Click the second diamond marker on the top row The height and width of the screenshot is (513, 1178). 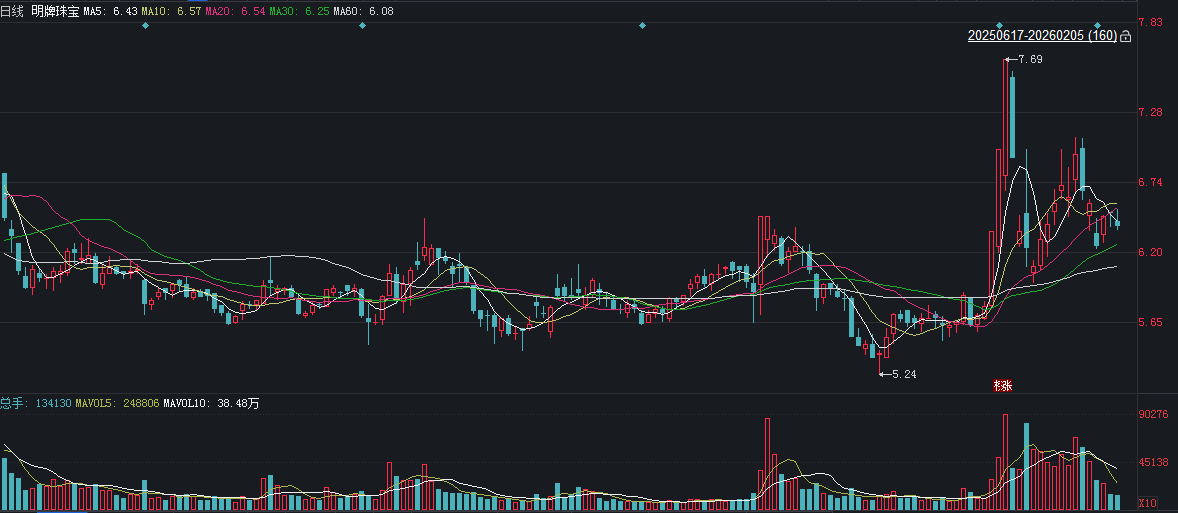pos(363,25)
